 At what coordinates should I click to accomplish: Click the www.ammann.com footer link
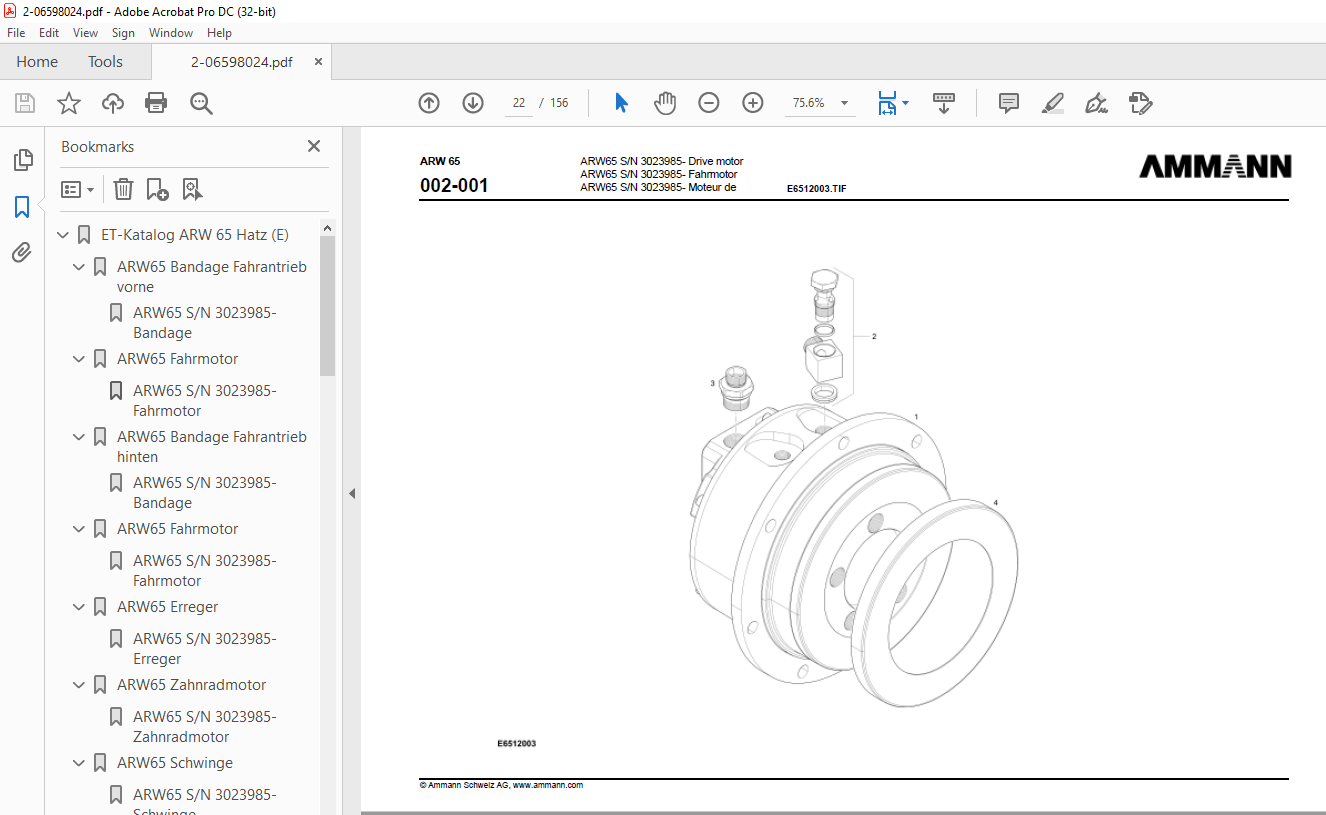click(547, 785)
